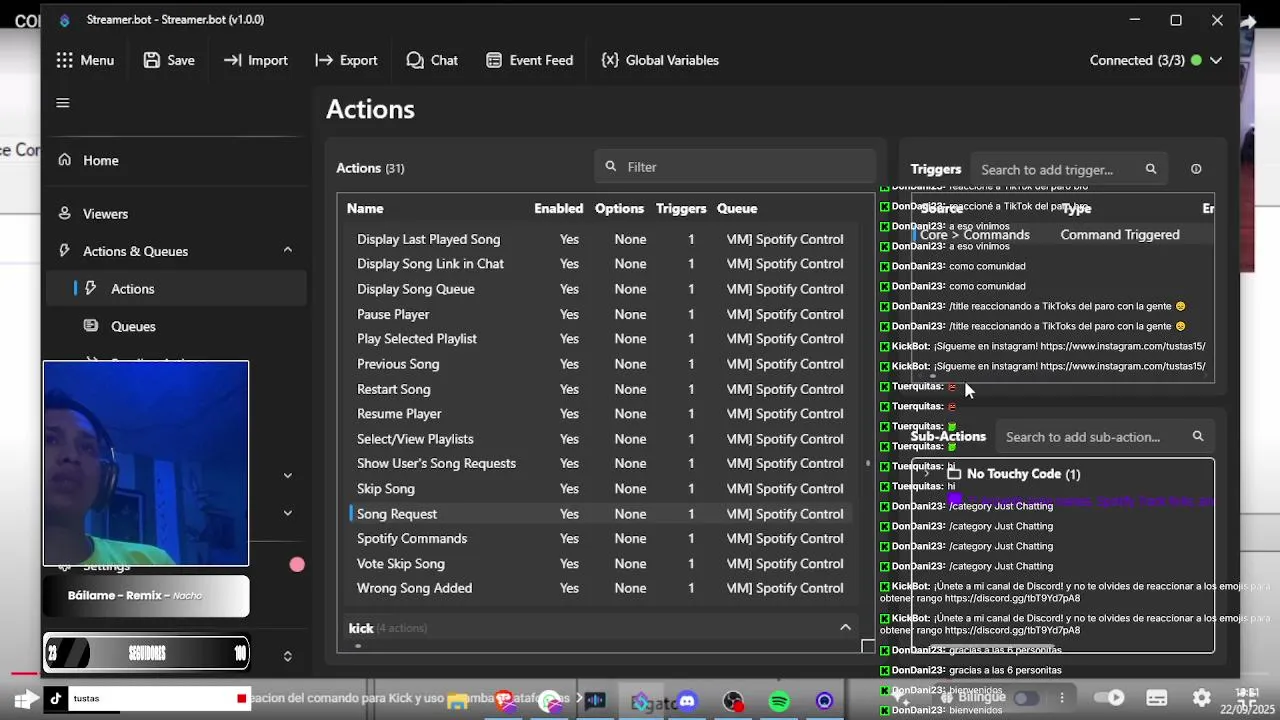
Task: Toggle video player subtitles icon
Action: pos(1157,698)
